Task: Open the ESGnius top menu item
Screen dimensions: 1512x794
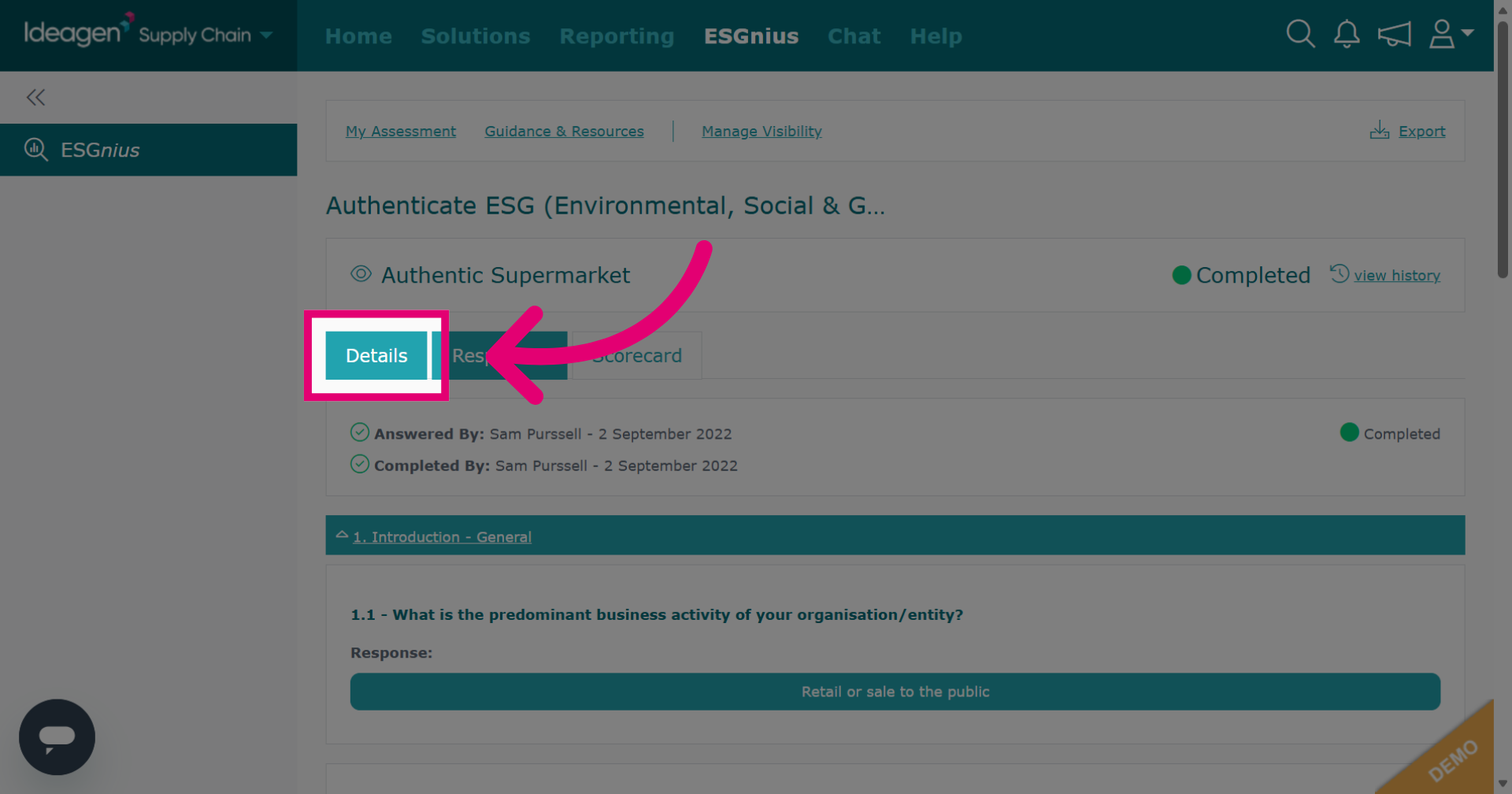Action: pyautogui.click(x=751, y=36)
